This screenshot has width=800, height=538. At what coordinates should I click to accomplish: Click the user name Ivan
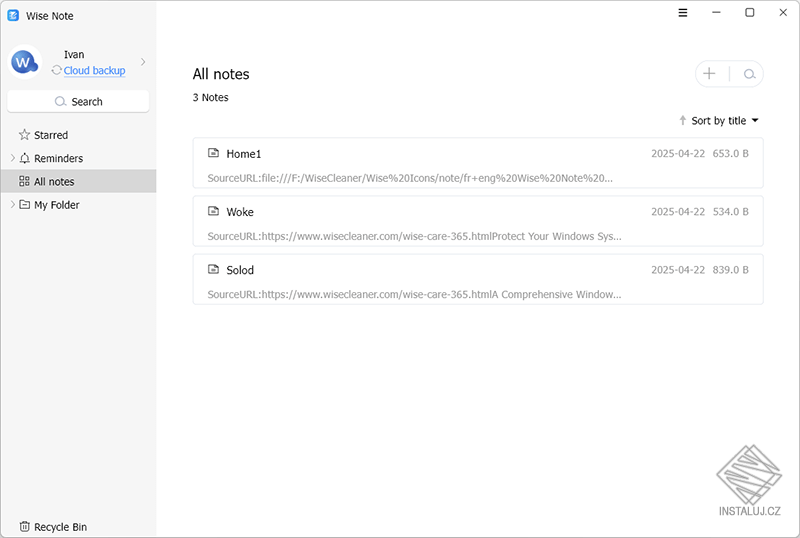pos(74,55)
